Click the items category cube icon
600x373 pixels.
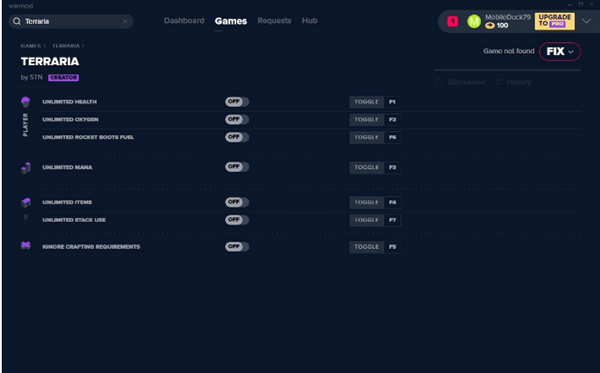(26, 202)
